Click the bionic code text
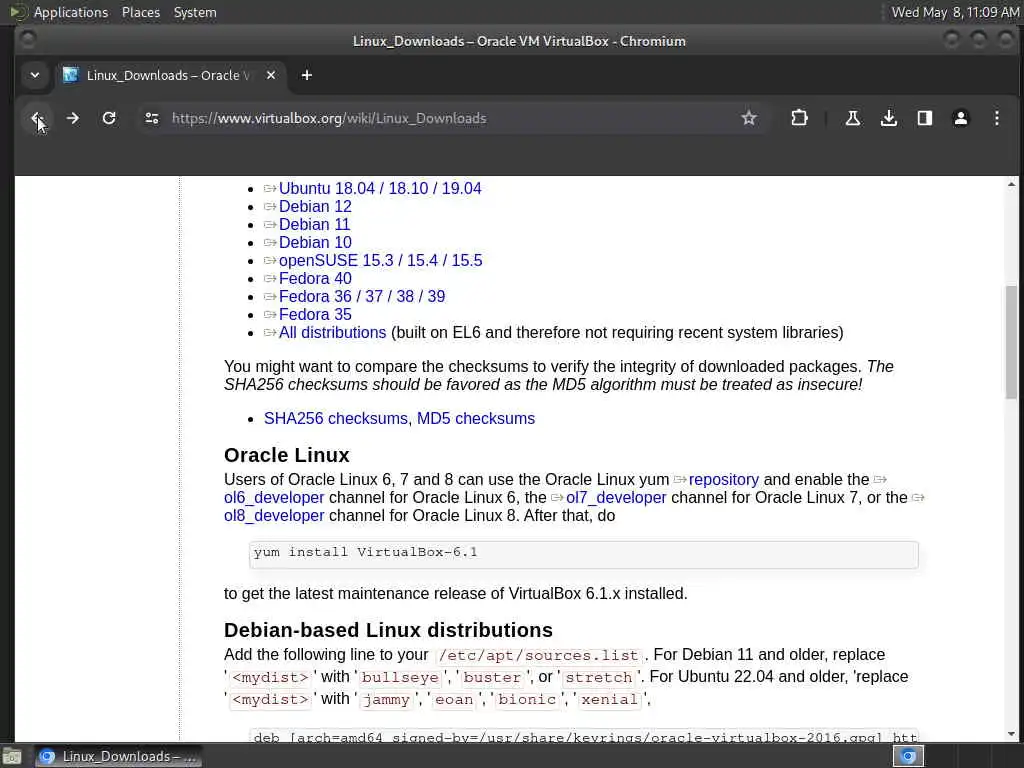The width and height of the screenshot is (1024, 768). click(526, 699)
